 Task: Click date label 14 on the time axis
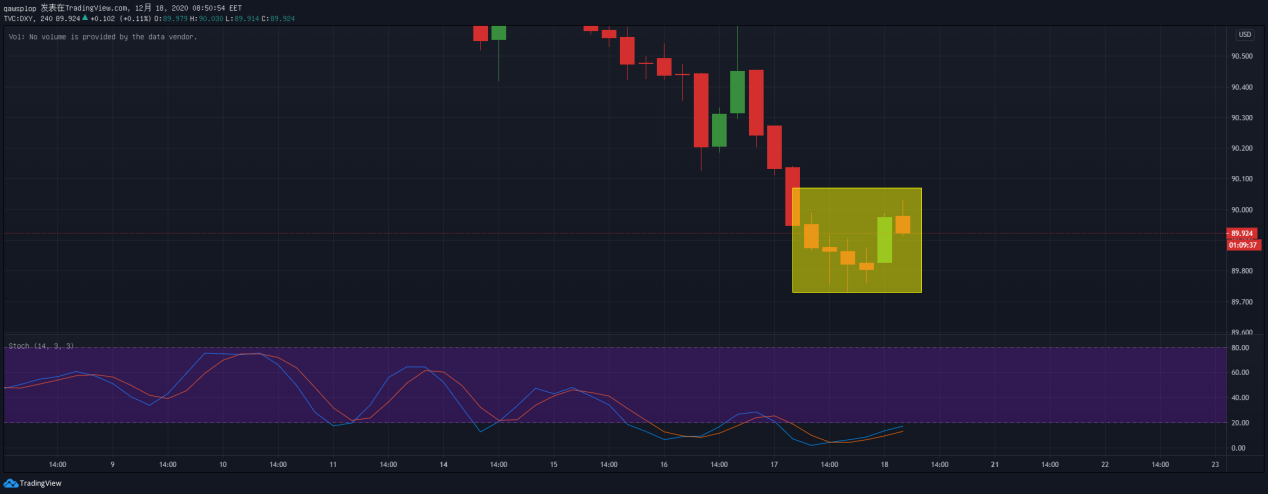coord(443,464)
